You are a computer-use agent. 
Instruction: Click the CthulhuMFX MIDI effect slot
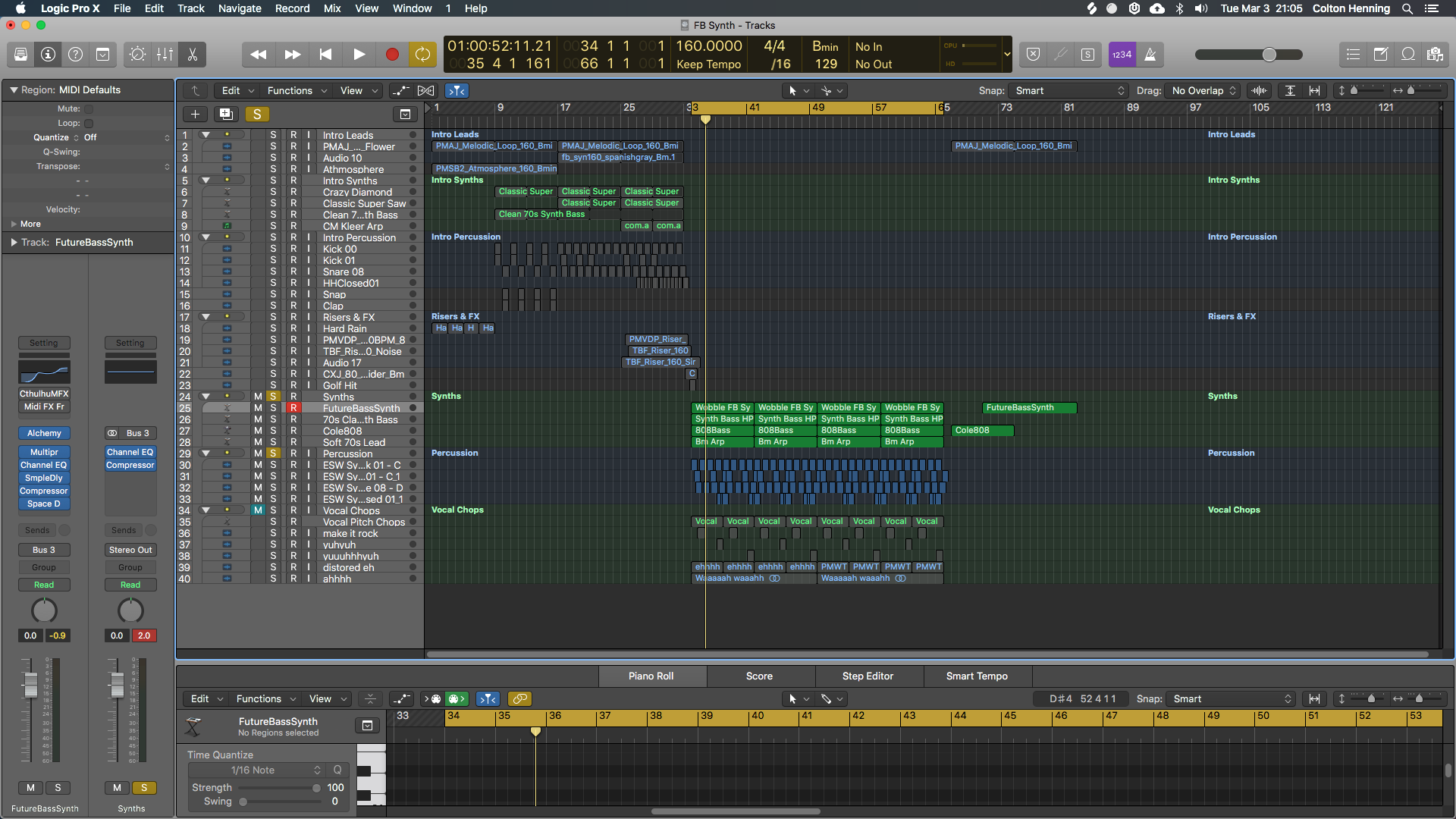click(x=44, y=394)
